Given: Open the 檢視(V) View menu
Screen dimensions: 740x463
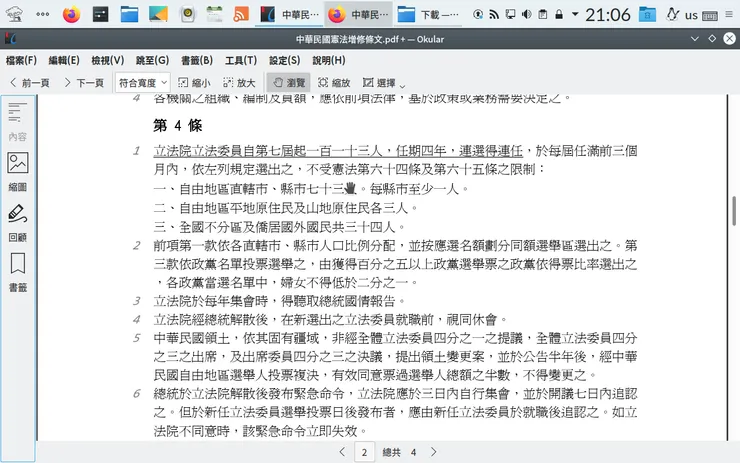Looking at the screenshot, I should point(108,60).
